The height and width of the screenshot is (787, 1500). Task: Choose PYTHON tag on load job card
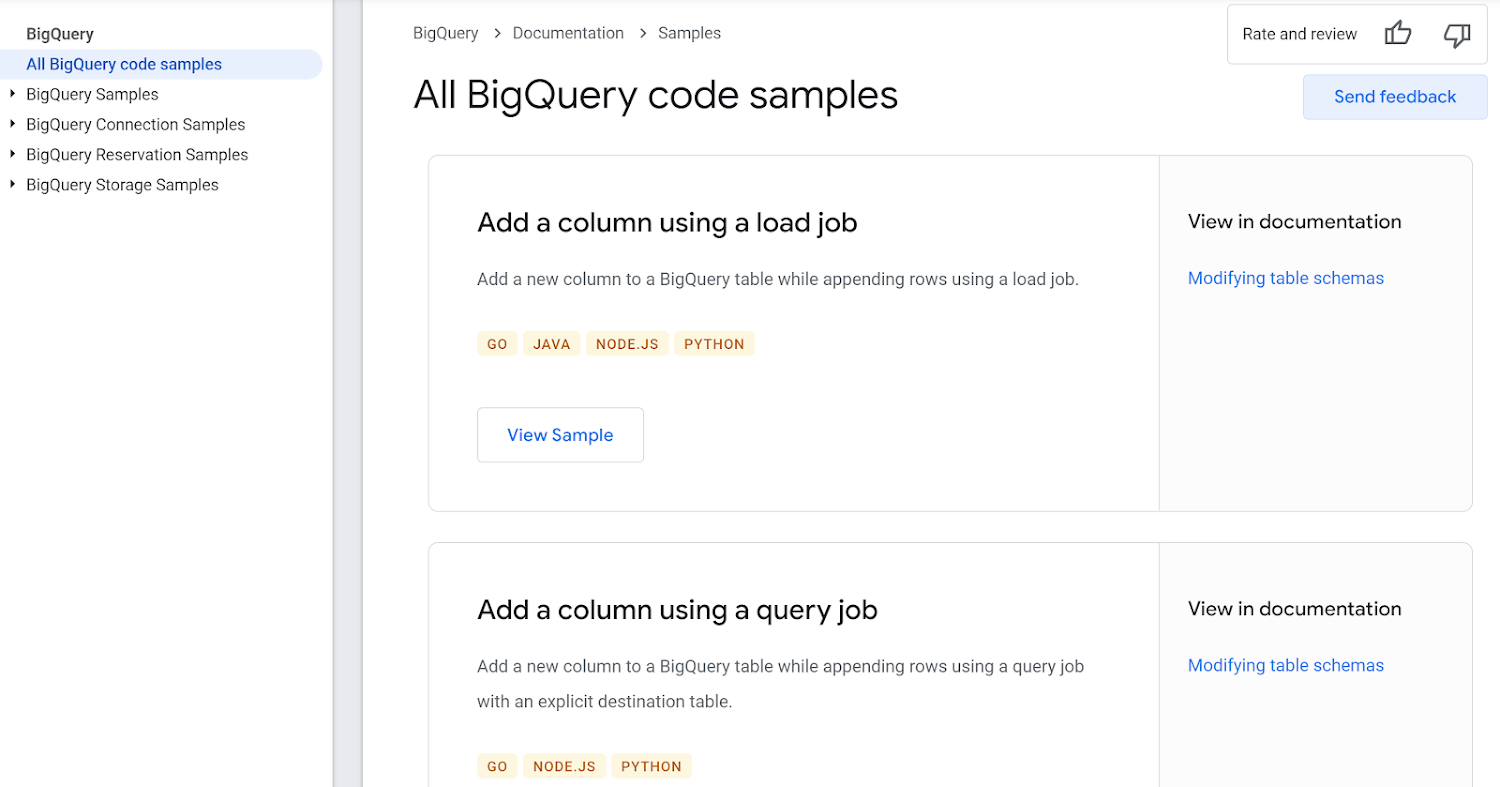tap(714, 344)
